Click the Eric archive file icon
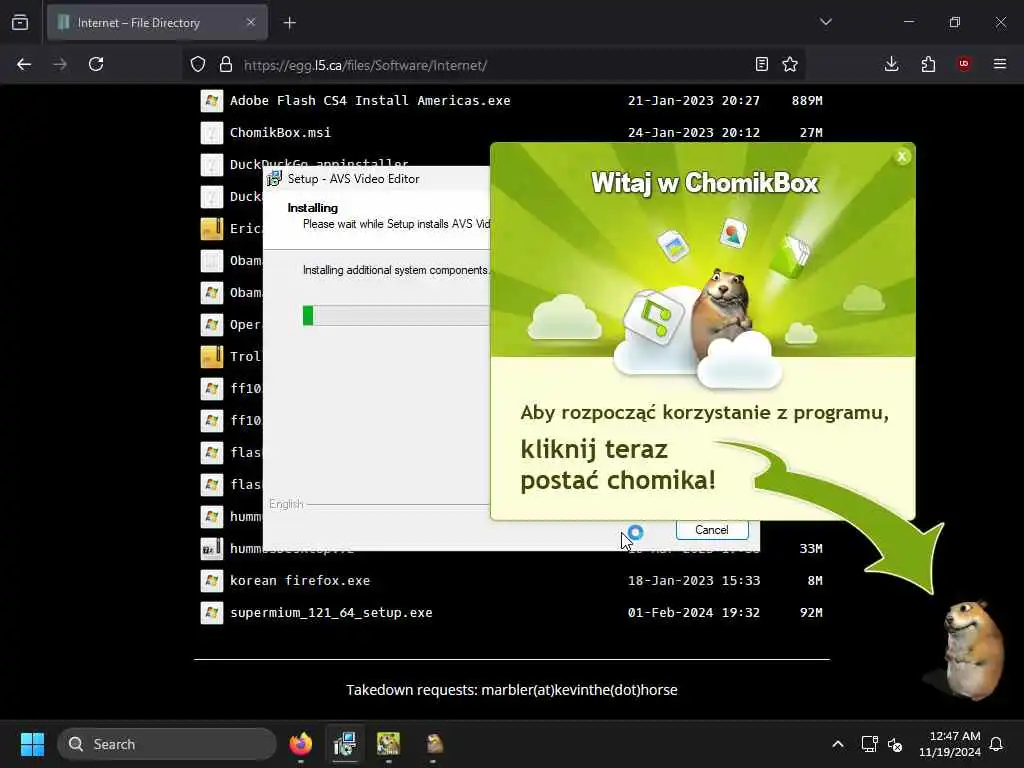The width and height of the screenshot is (1024, 768). [x=212, y=229]
